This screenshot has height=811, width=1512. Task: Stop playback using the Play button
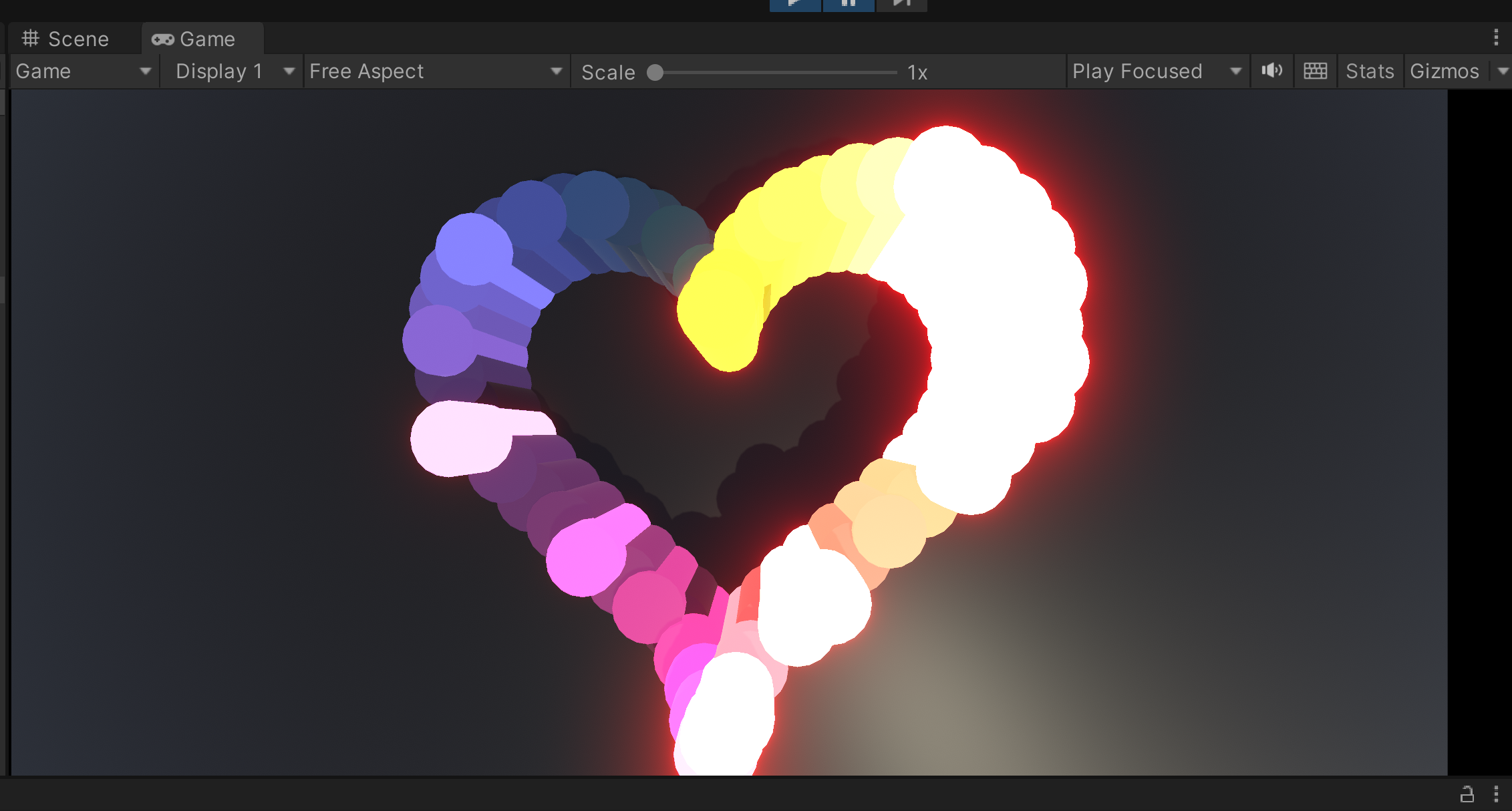pyautogui.click(x=794, y=3)
